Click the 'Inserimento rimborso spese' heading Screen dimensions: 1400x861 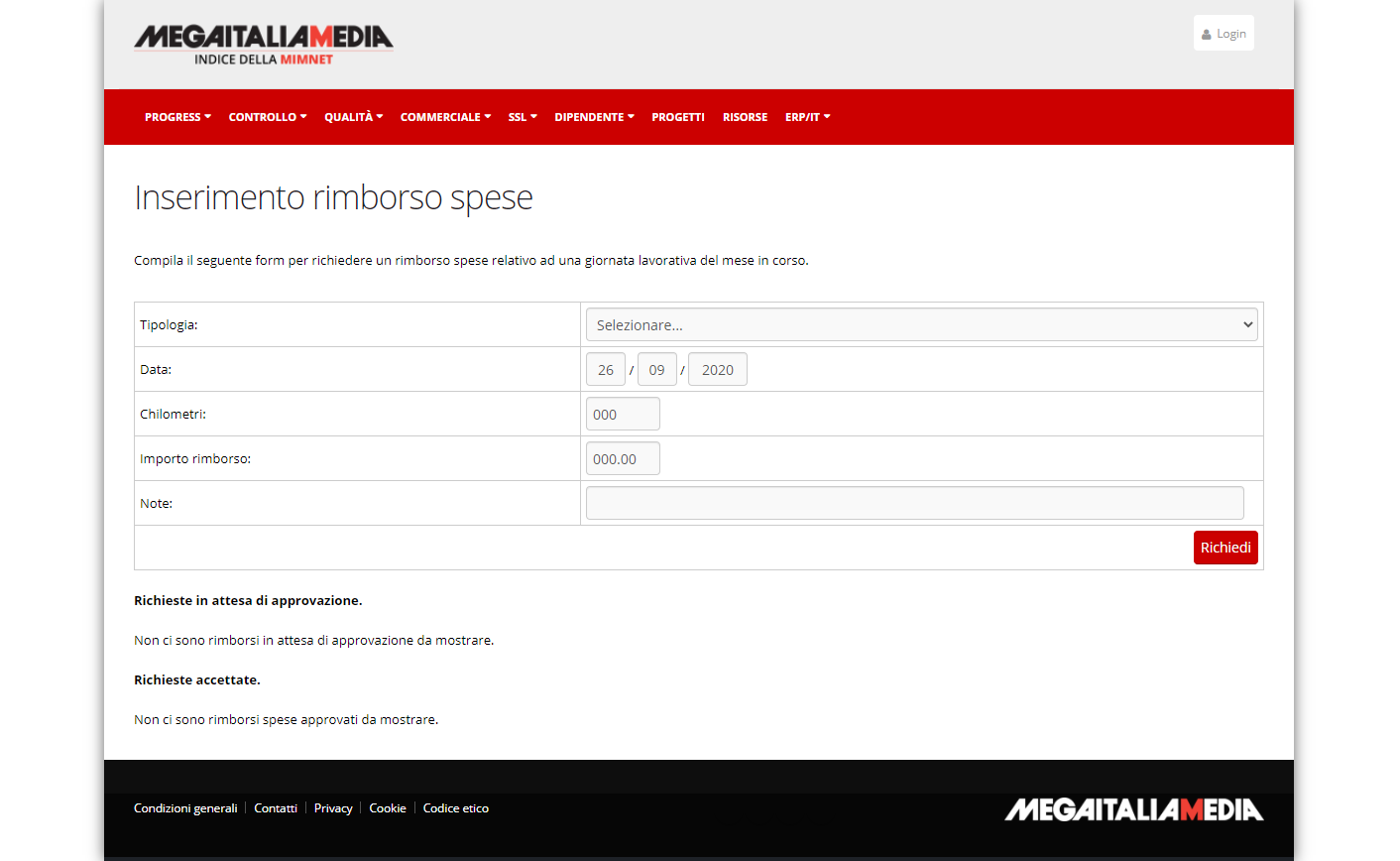pyautogui.click(x=333, y=198)
